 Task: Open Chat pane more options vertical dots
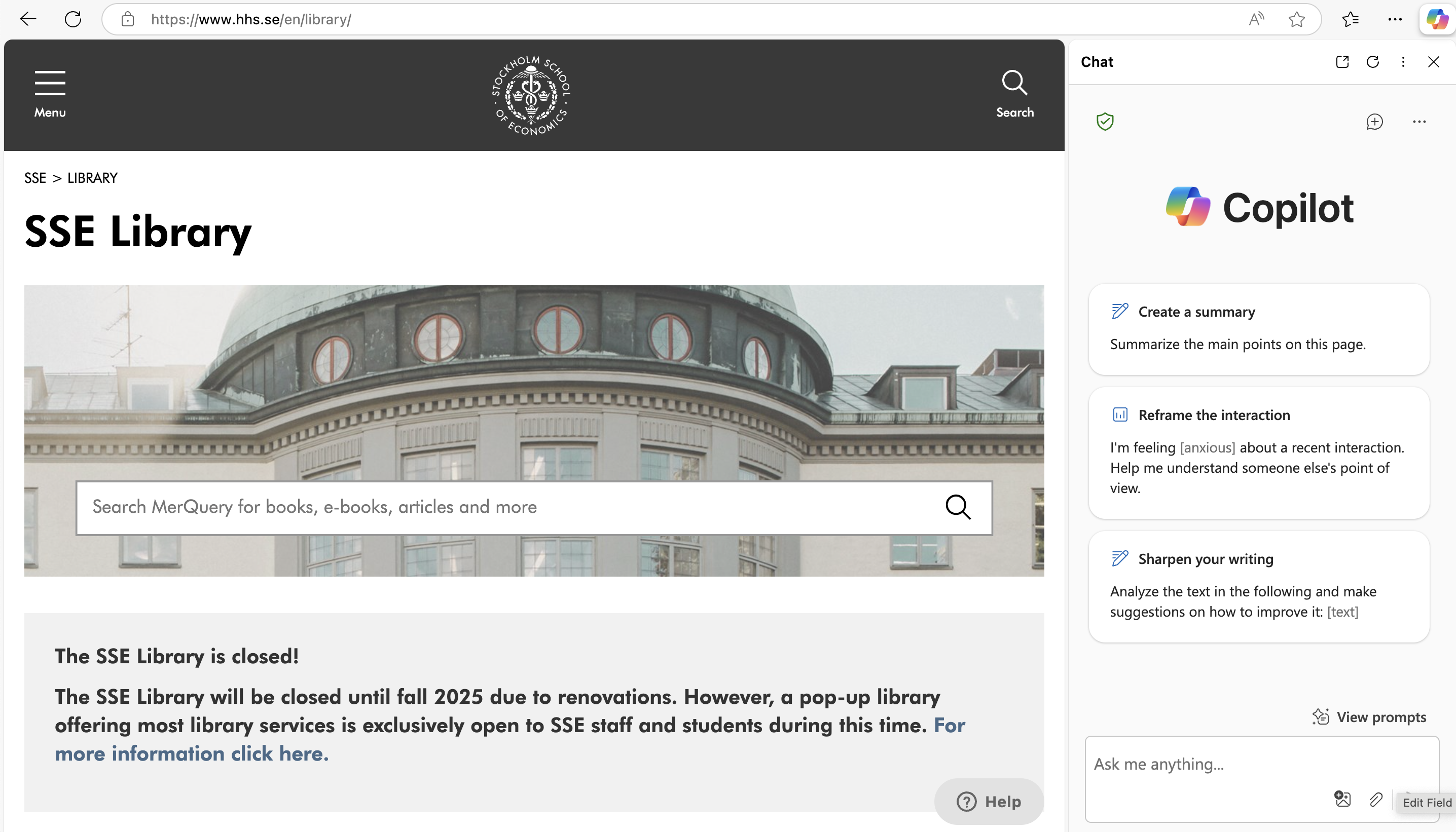click(x=1403, y=62)
